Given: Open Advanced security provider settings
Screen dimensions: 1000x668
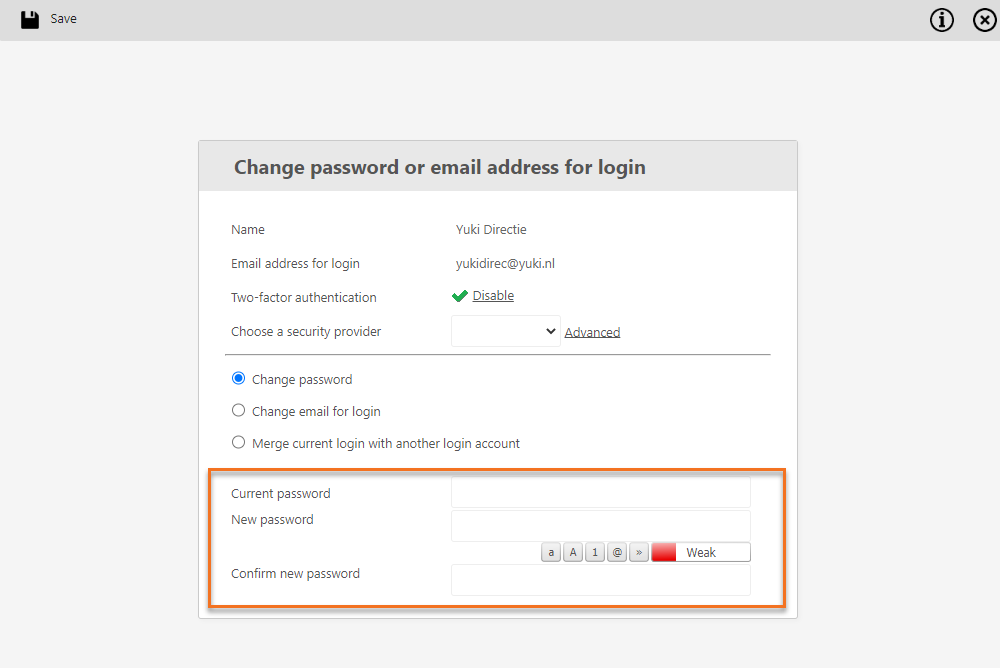Looking at the screenshot, I should tap(592, 330).
